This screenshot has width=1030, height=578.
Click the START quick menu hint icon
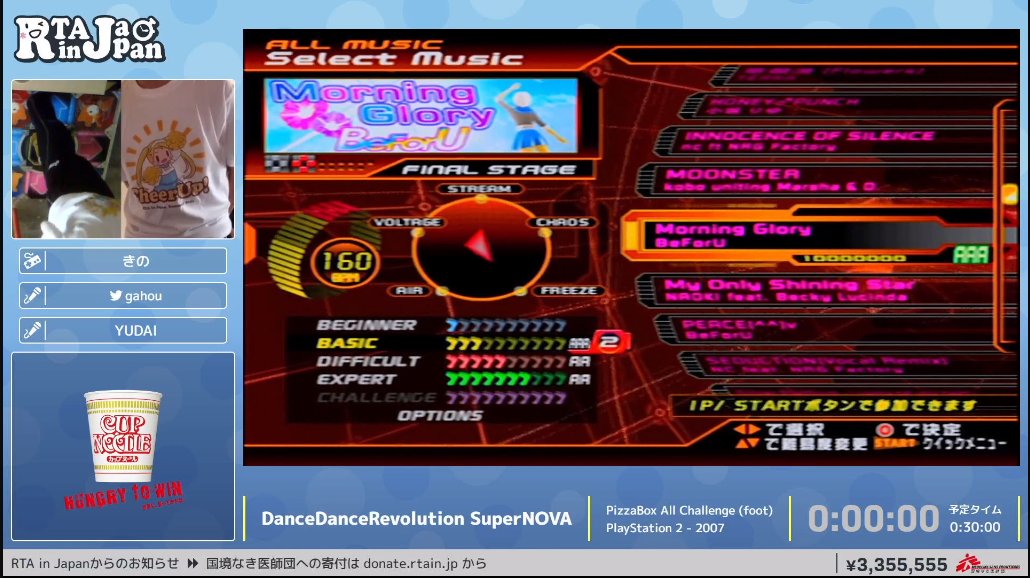tap(895, 444)
